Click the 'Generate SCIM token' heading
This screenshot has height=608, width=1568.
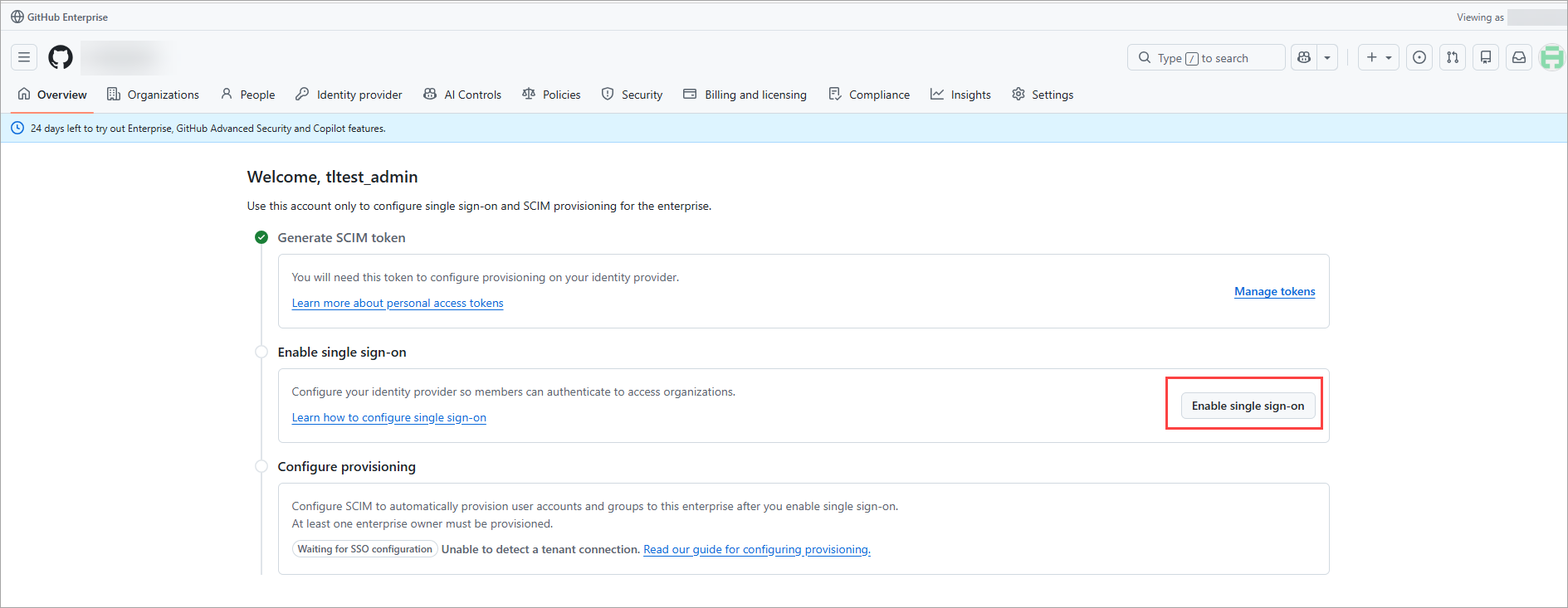(x=342, y=237)
